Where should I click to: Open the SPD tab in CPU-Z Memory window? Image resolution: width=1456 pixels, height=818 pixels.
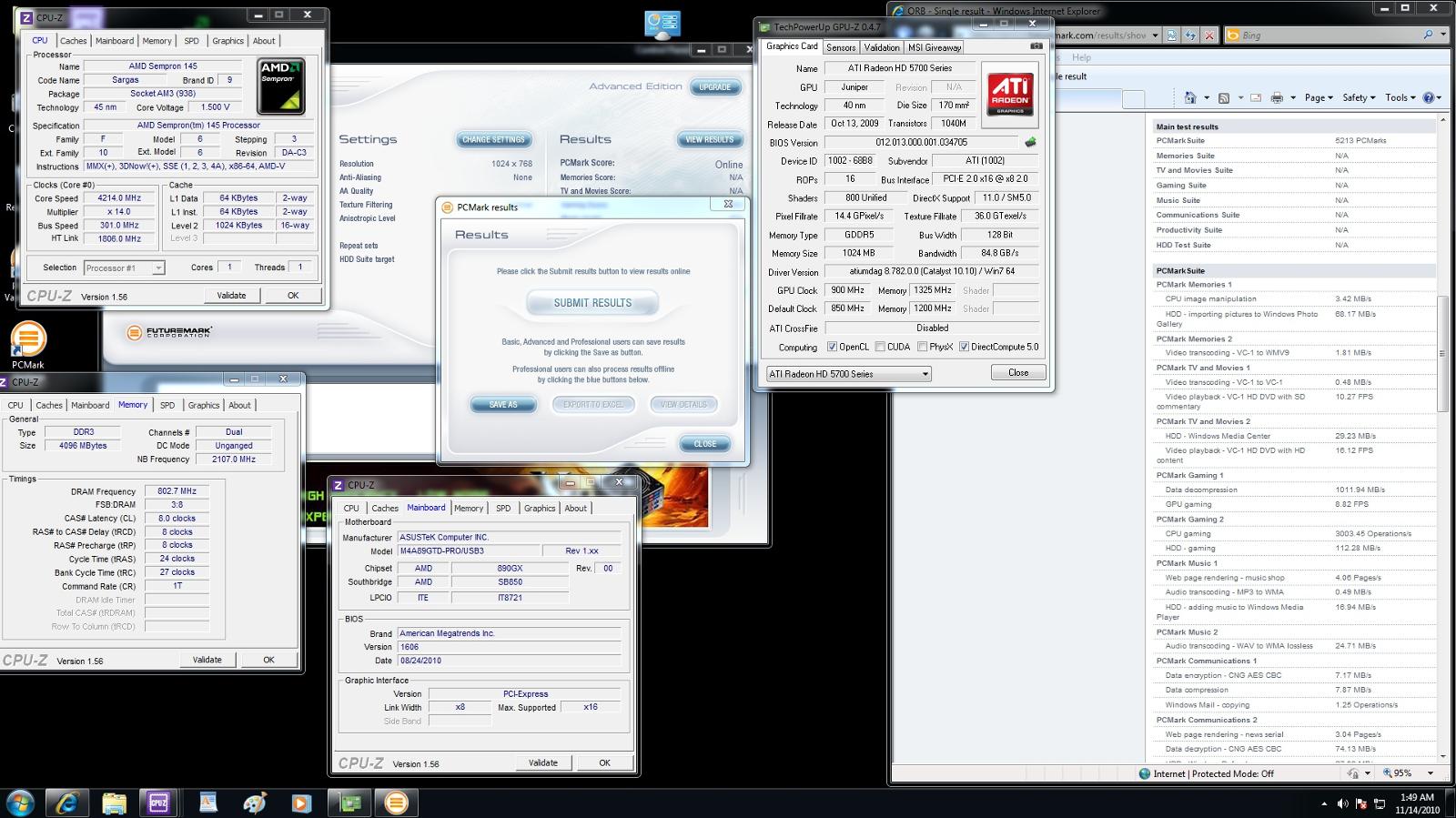(167, 406)
